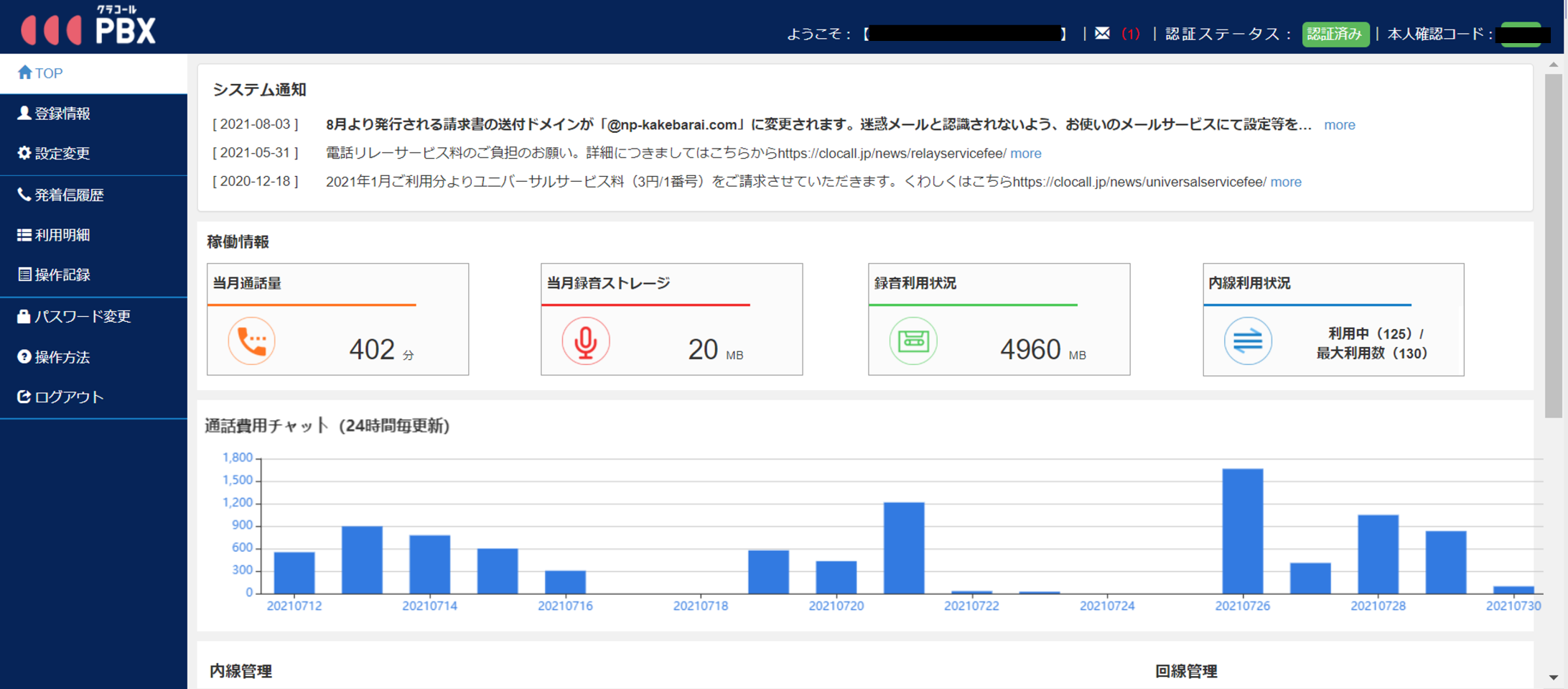Click the red microphone recording storage icon
Image resolution: width=1568 pixels, height=689 pixels.
[585, 341]
